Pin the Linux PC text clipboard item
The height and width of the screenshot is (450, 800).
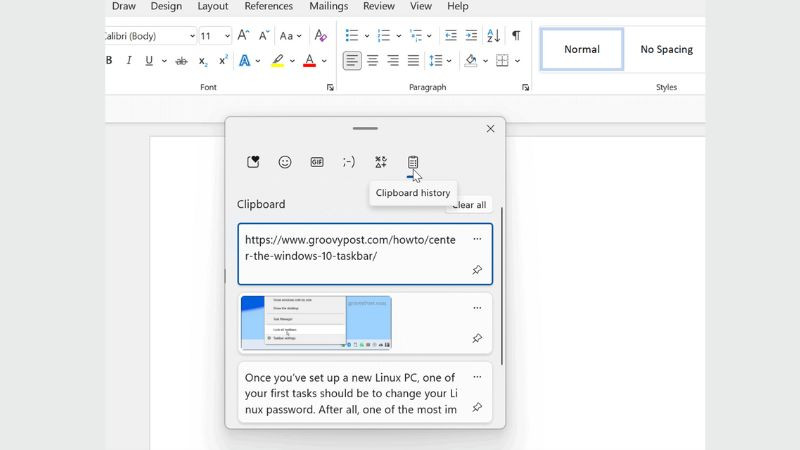coord(477,407)
